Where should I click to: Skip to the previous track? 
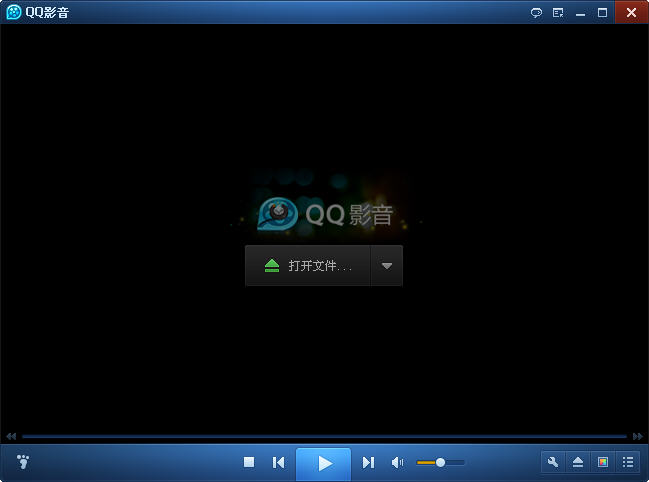279,462
